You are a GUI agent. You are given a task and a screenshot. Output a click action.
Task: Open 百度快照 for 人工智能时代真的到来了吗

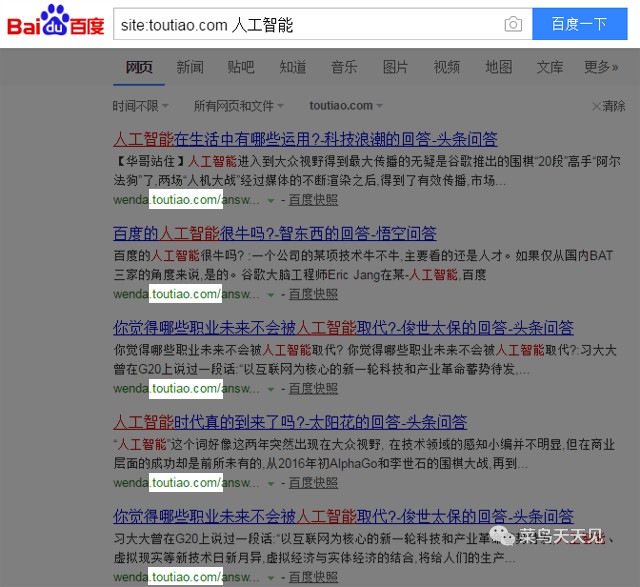[313, 483]
